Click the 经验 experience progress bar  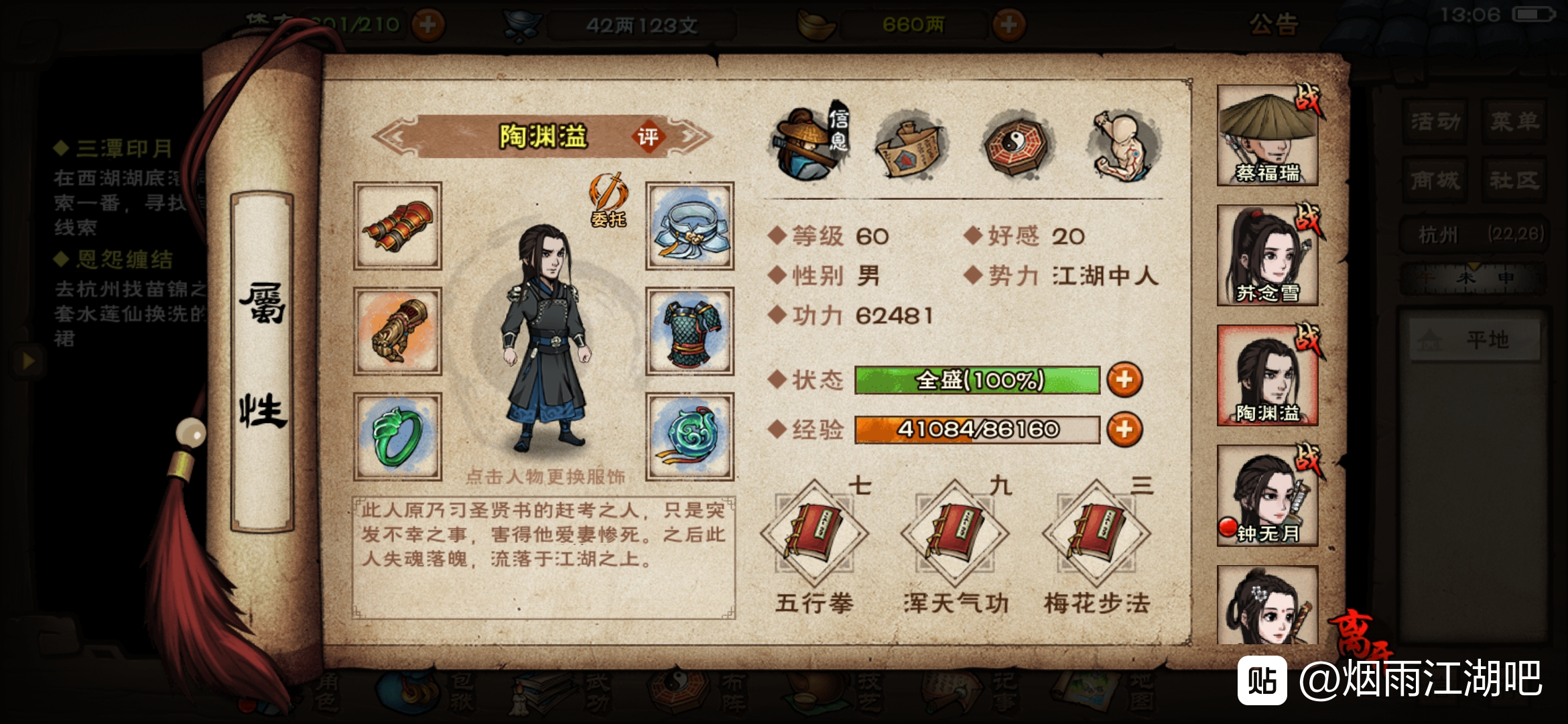point(977,430)
